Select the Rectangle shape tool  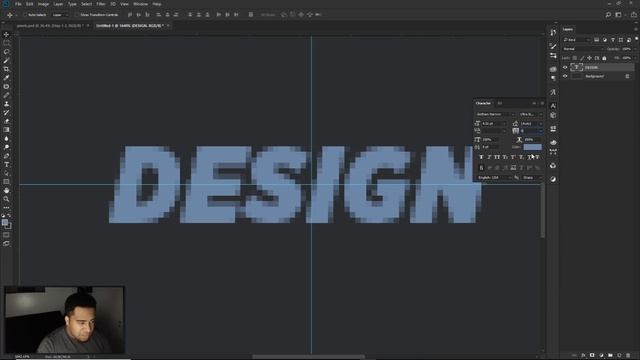coord(6,182)
